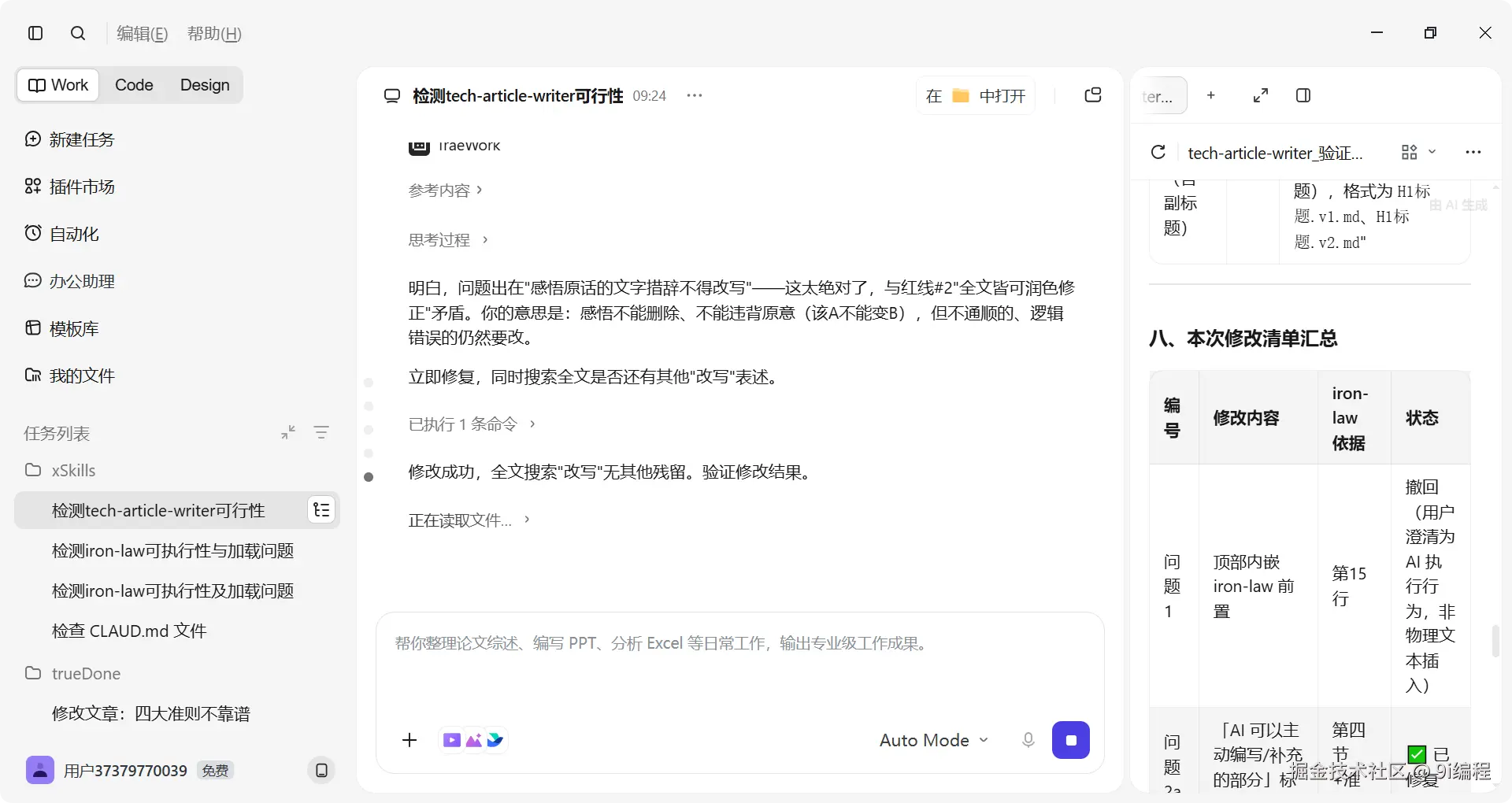Viewport: 1512px width, 803px height.
Task: Jump to the last filled timeline dot
Action: coord(369,476)
